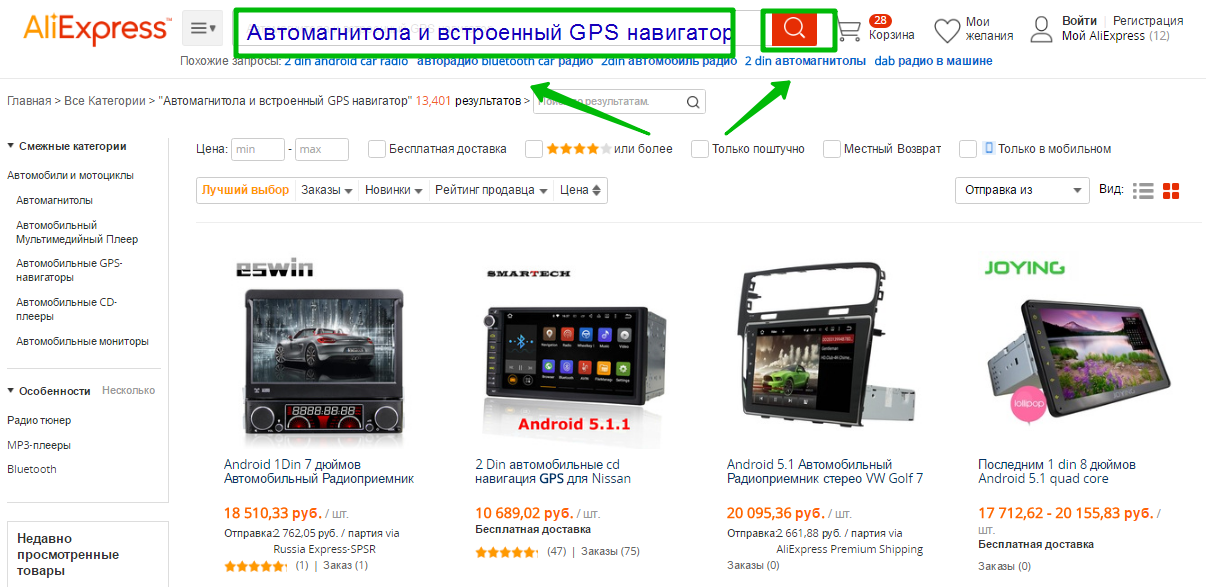Select the Лучший выбор sort tab
The image size is (1206, 587).
[x=245, y=190]
